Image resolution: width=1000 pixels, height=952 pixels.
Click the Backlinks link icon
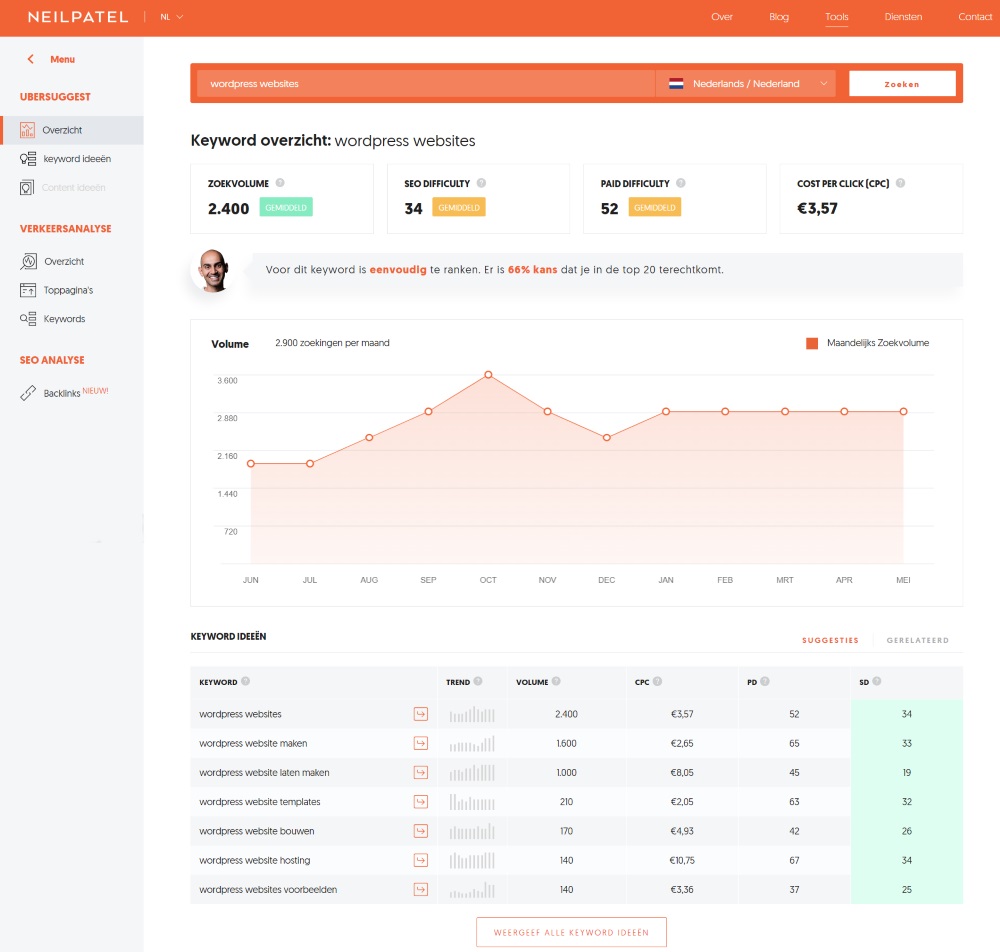point(28,393)
